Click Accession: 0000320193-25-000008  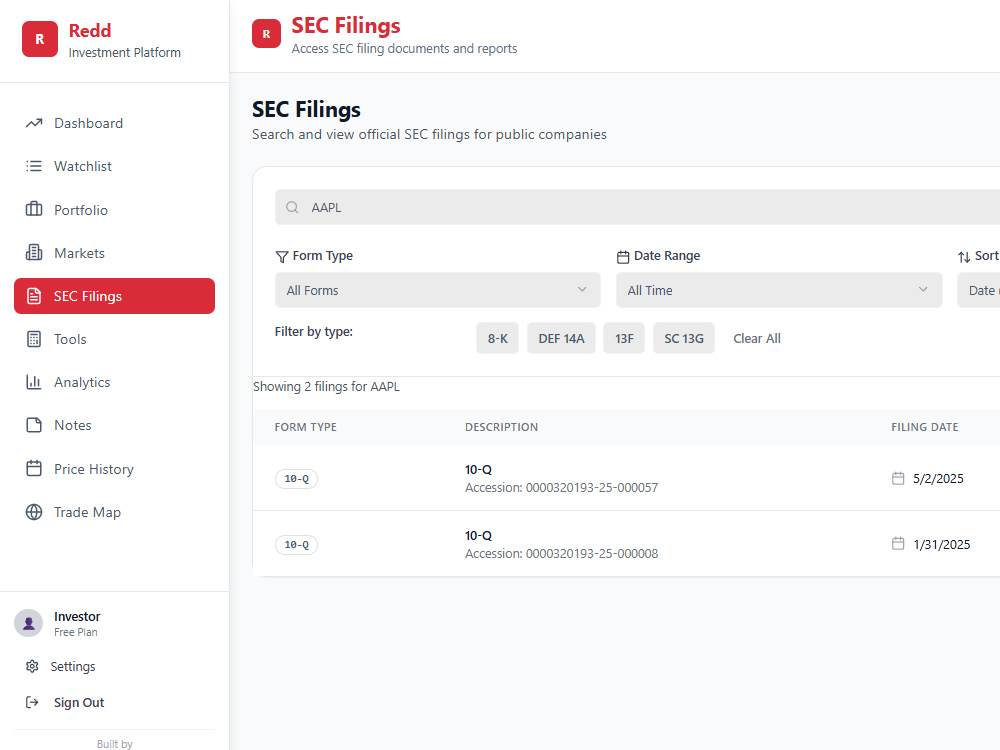561,554
